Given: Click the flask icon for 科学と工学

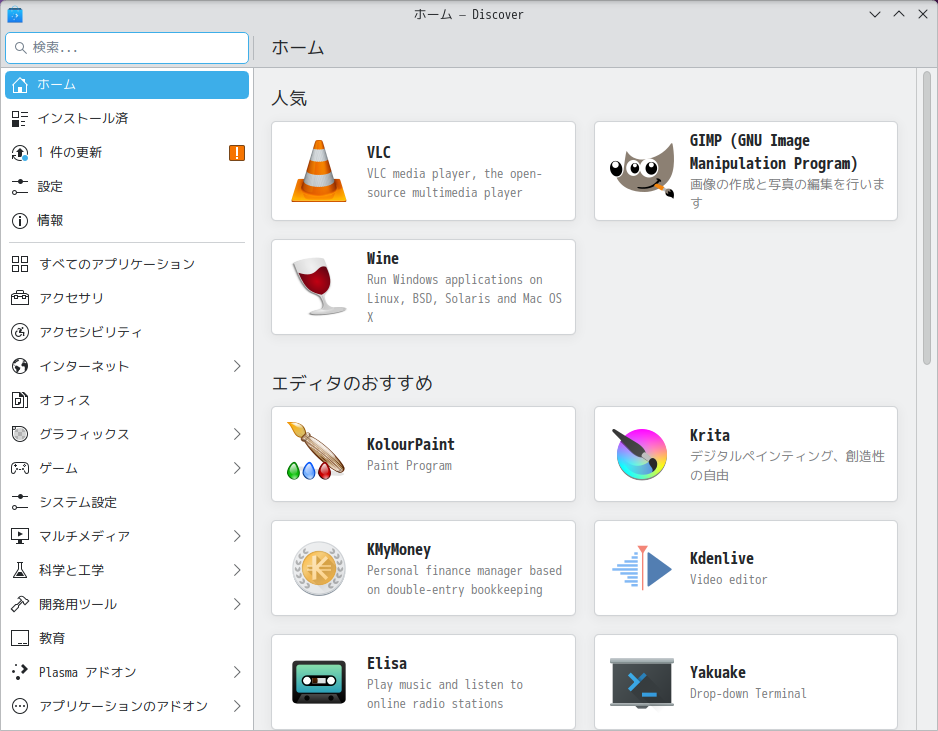Looking at the screenshot, I should [20, 570].
